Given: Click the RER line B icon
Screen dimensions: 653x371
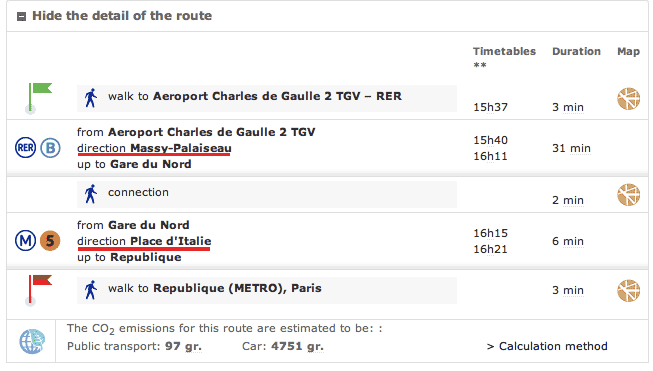Looking at the screenshot, I should pyautogui.click(x=50, y=148).
